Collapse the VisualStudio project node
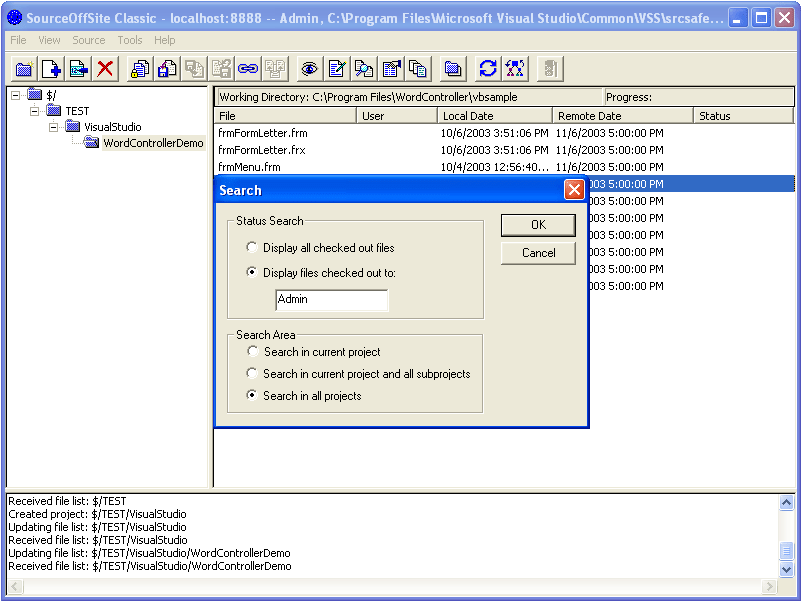This screenshot has width=805, height=604. click(x=53, y=127)
